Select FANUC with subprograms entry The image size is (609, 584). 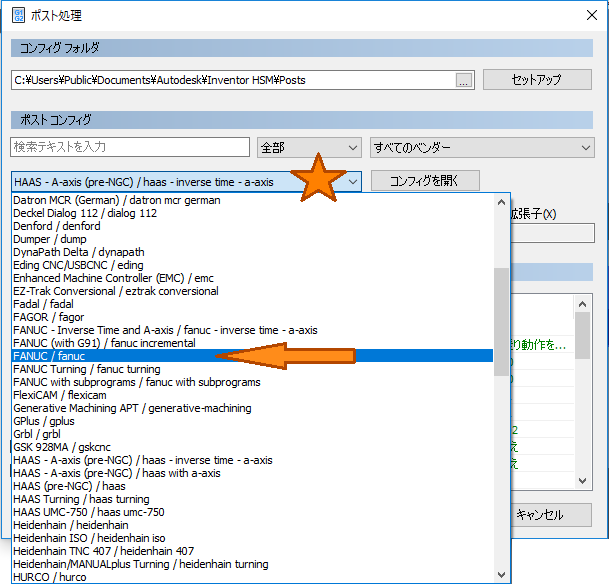tap(252, 382)
